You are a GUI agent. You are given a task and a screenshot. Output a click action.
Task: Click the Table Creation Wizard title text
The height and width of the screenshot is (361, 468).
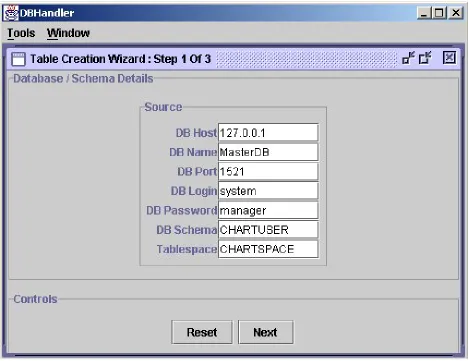121,59
